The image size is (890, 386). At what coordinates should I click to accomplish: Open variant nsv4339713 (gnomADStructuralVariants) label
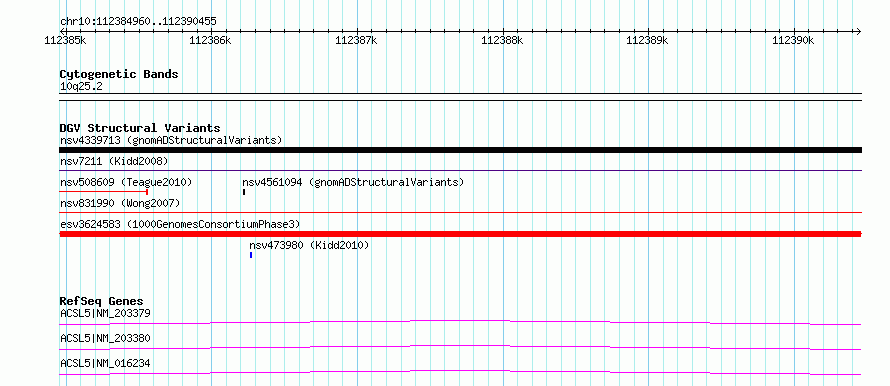[x=171, y=140]
